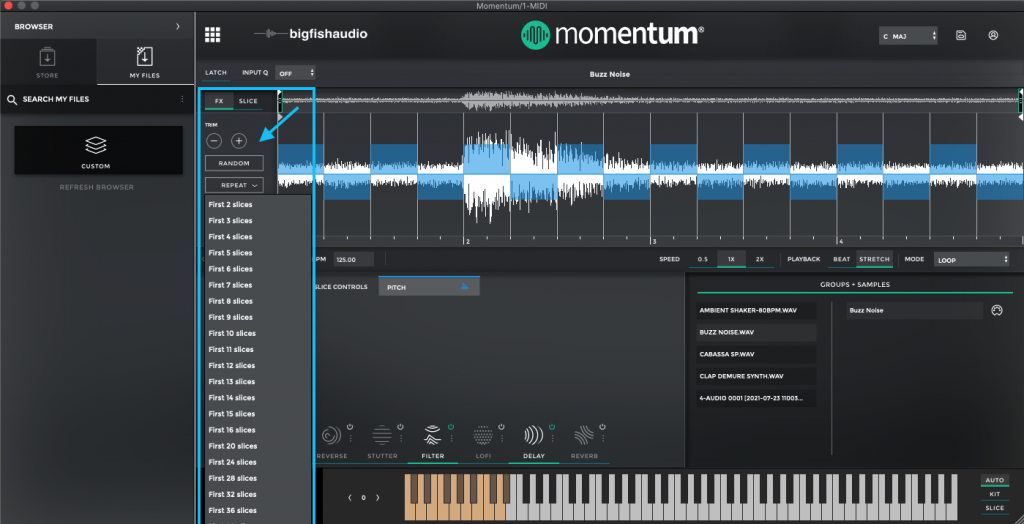Screen dimensions: 1024x524
Task: Collapse the Browser panel with the chevron
Action: point(178,27)
